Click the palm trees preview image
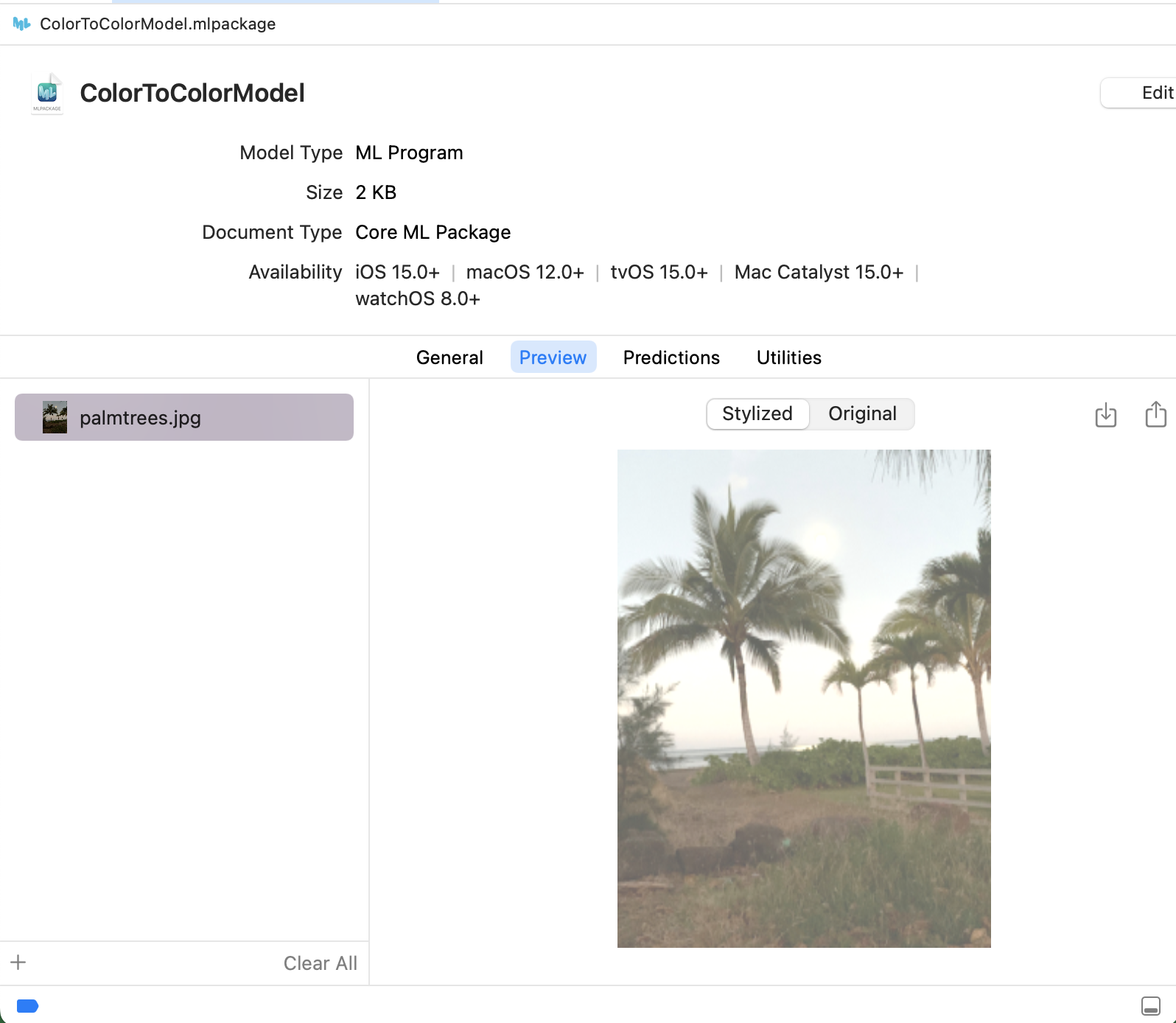Screen dimensions: 1176x1023 click(x=804, y=699)
